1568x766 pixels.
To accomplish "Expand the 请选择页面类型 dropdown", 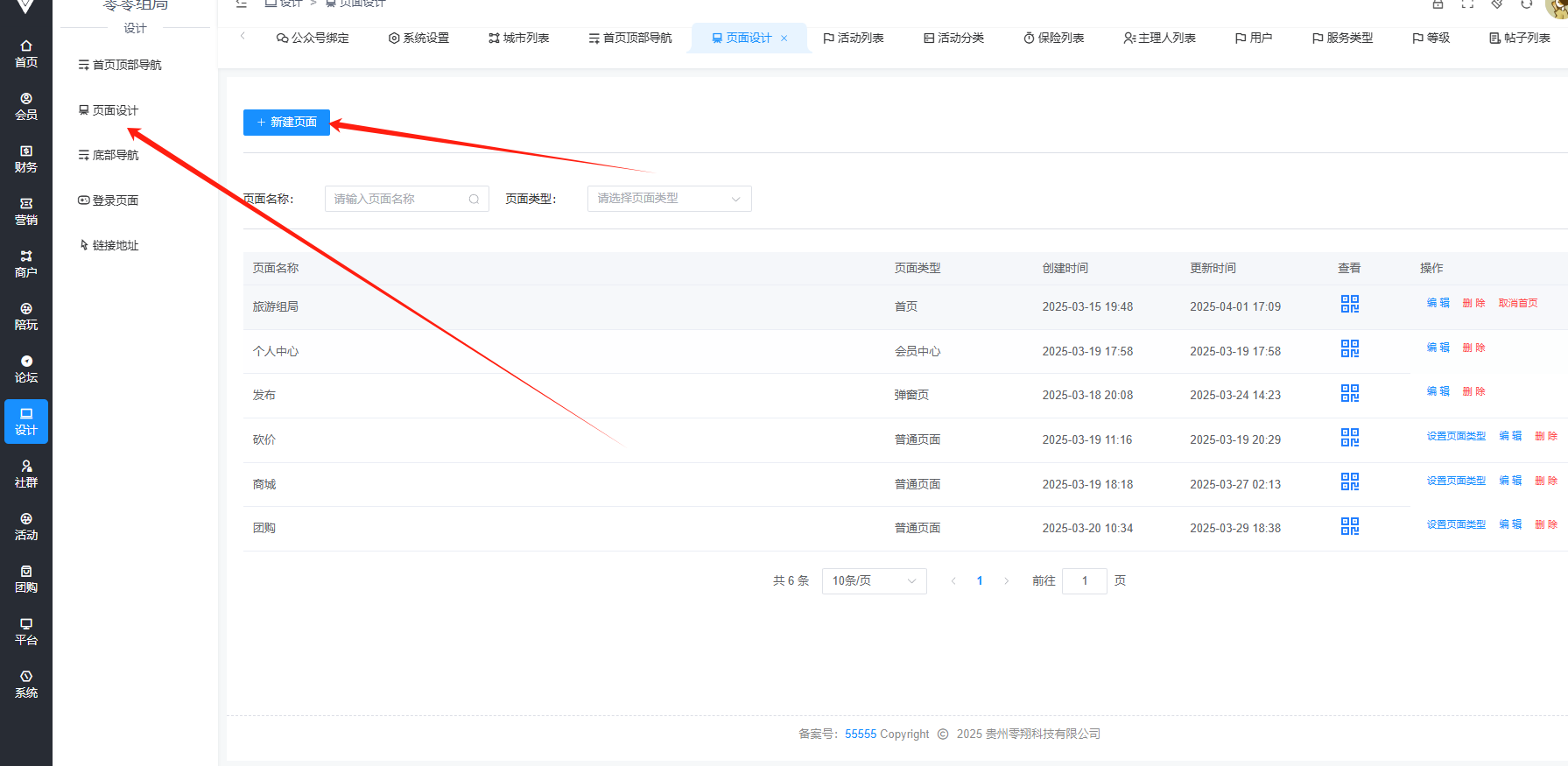I will (669, 199).
